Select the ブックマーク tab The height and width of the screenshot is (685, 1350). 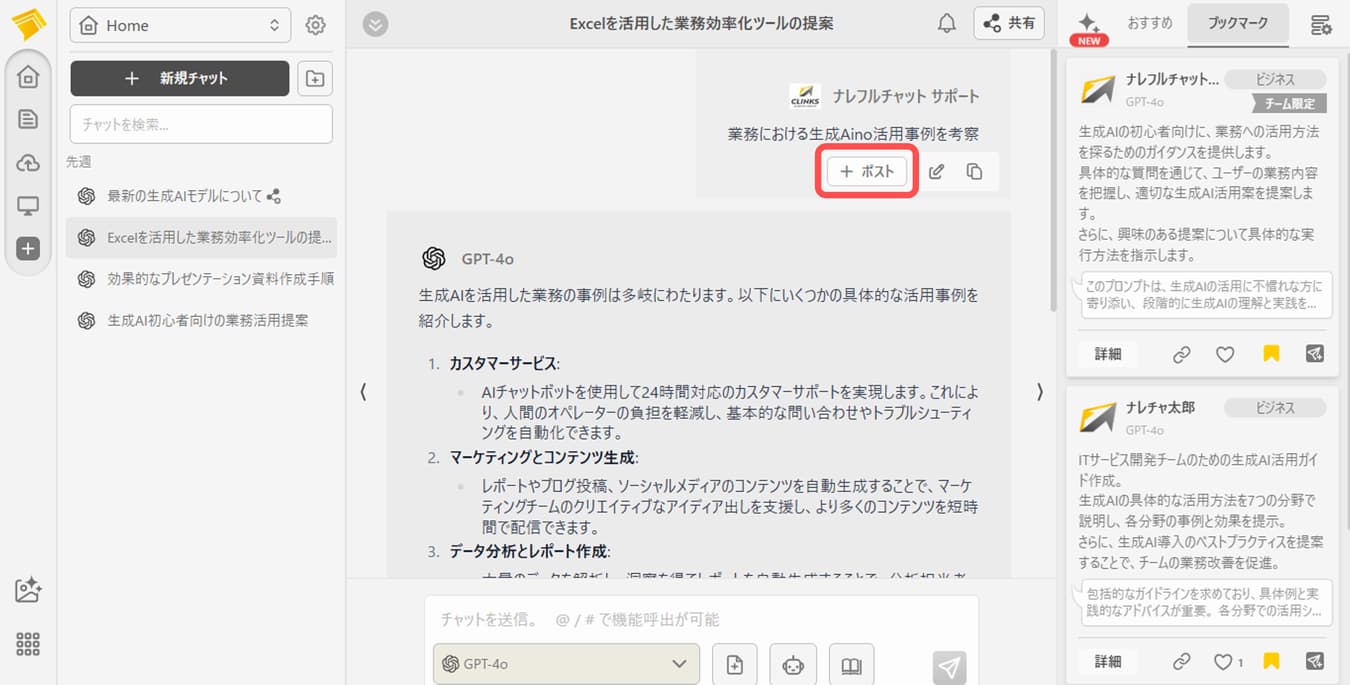click(x=1237, y=24)
